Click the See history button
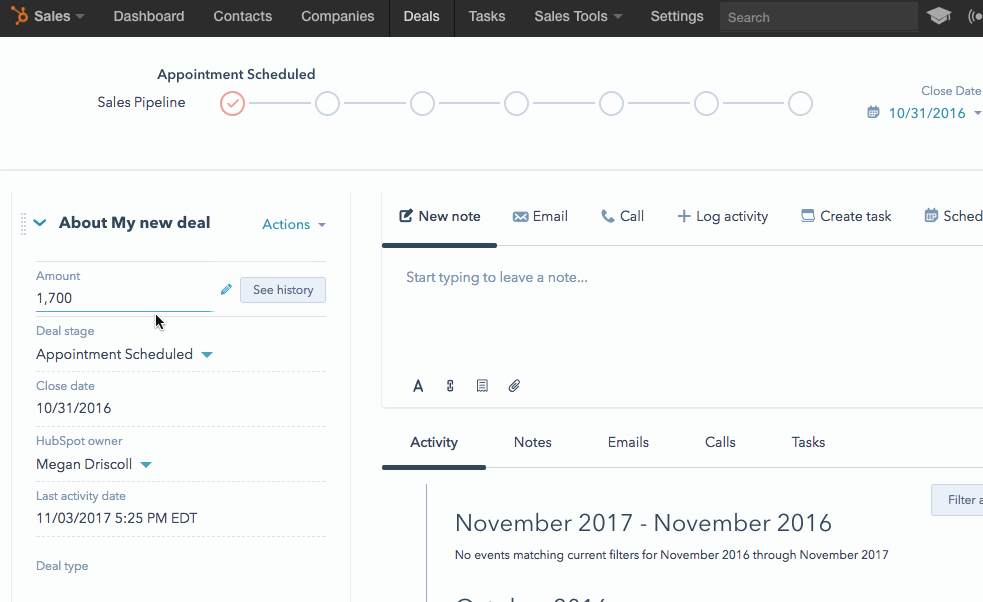The image size is (983, 602). tap(283, 290)
